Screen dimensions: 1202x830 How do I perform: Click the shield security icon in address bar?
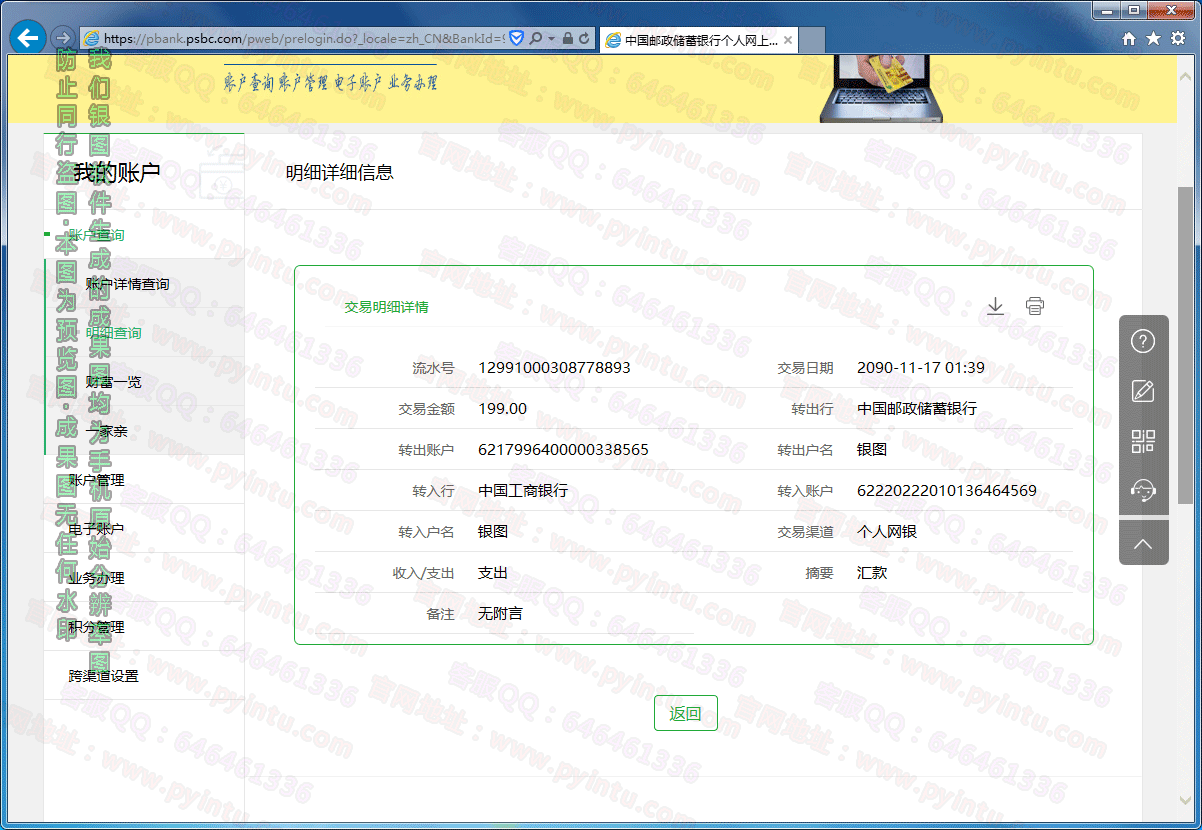coord(517,38)
